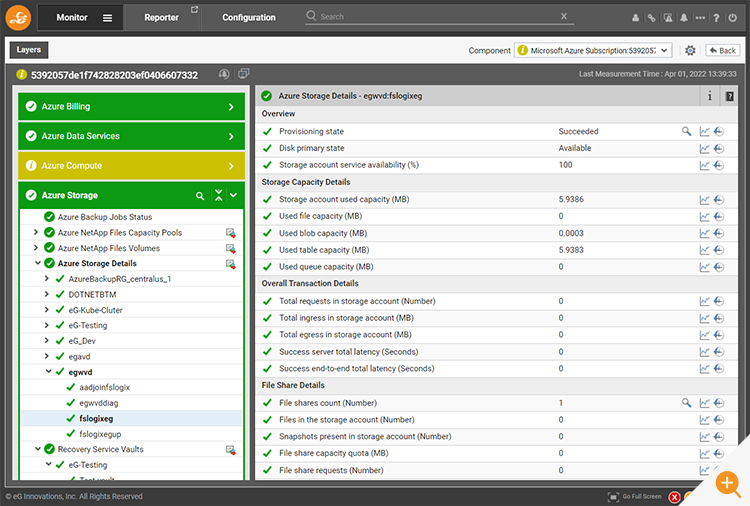Click config icon beside Recovery Service Vaults
Viewport: 750px width, 506px height.
pyautogui.click(x=231, y=450)
